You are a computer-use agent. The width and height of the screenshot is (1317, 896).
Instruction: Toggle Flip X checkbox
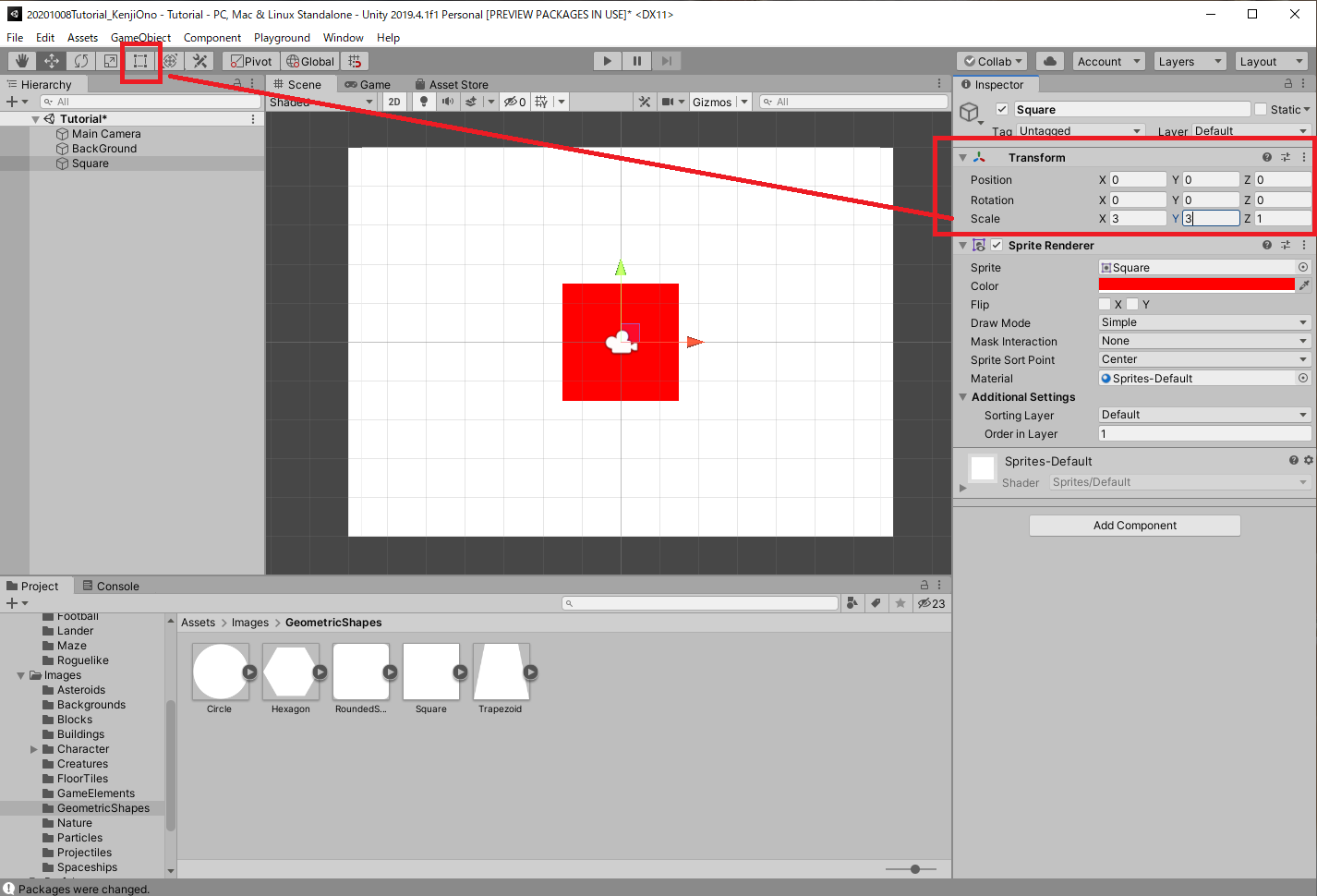point(1105,304)
